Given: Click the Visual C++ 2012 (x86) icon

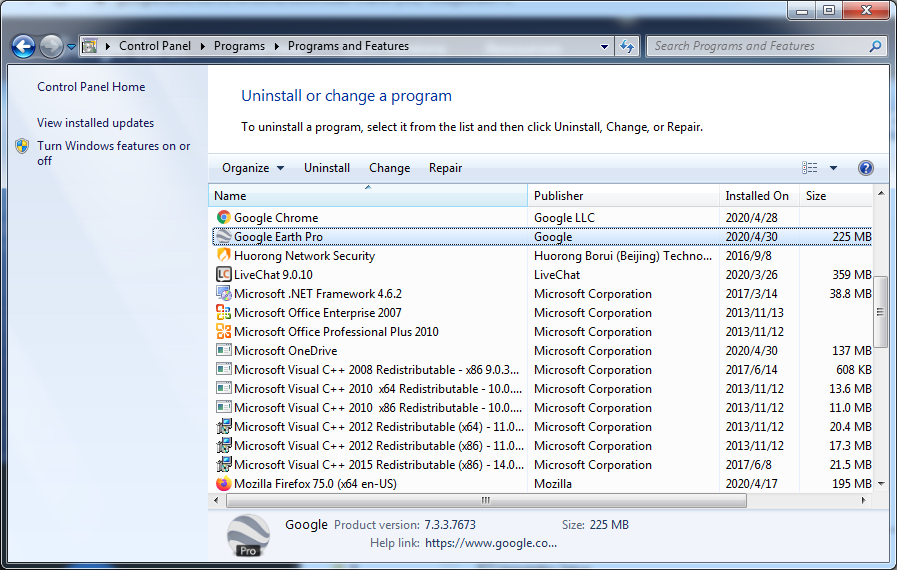Looking at the screenshot, I should [x=224, y=445].
